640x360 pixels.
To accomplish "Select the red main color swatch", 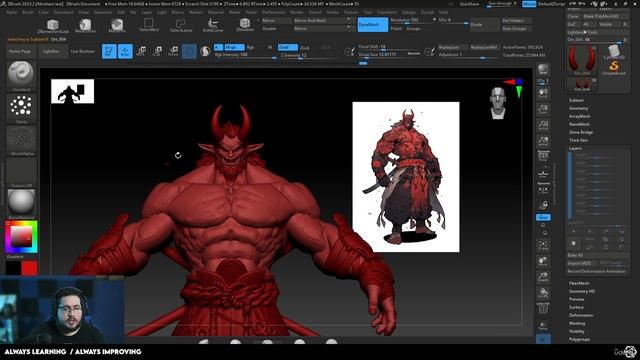I will click(29, 268).
